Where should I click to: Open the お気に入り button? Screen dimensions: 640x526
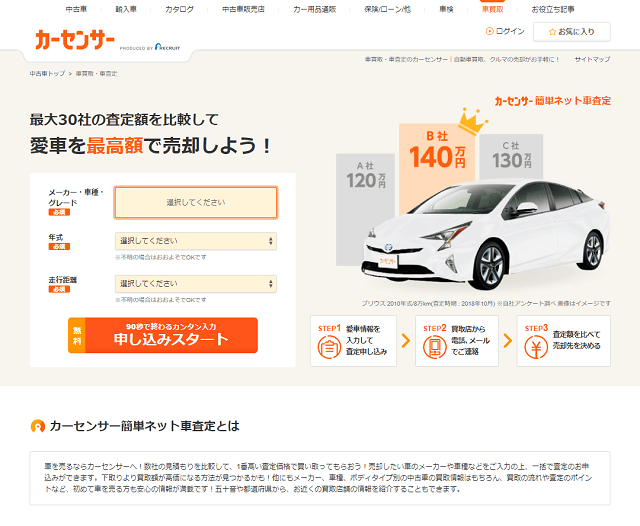point(571,31)
